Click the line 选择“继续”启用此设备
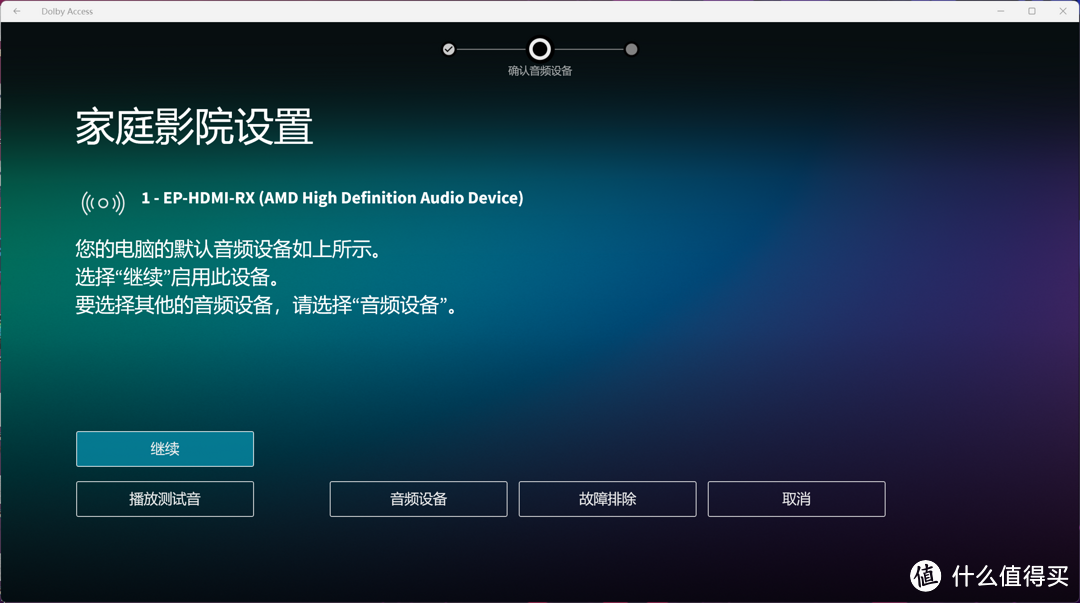Screen dimensions: 1080x603 point(178,277)
